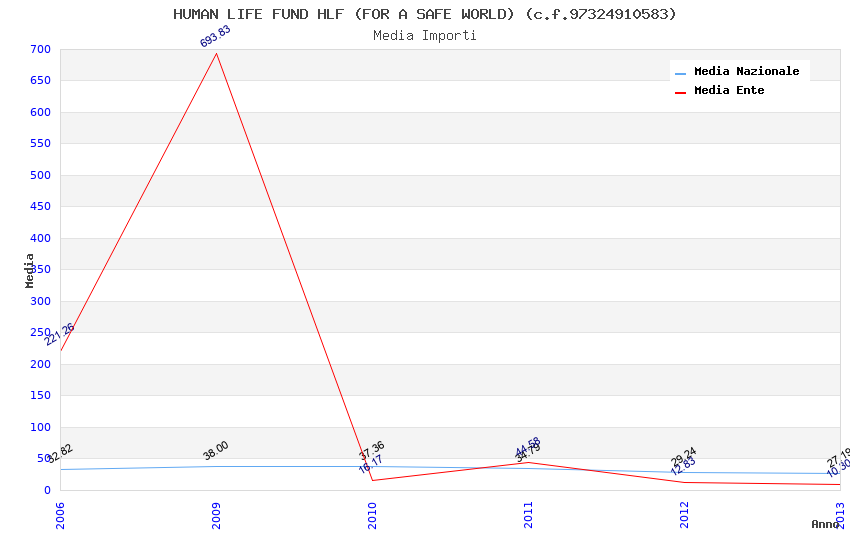This screenshot has width=850, height=550.
Task: Click the 44.58 data label
Action: (x=527, y=446)
